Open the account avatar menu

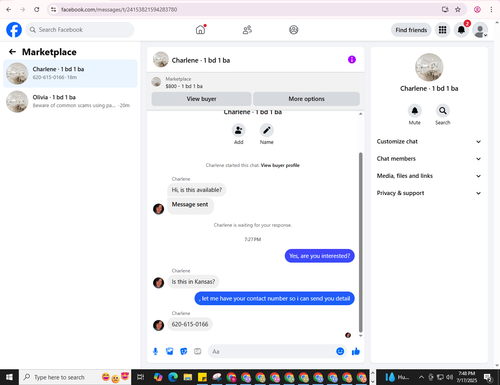click(480, 30)
